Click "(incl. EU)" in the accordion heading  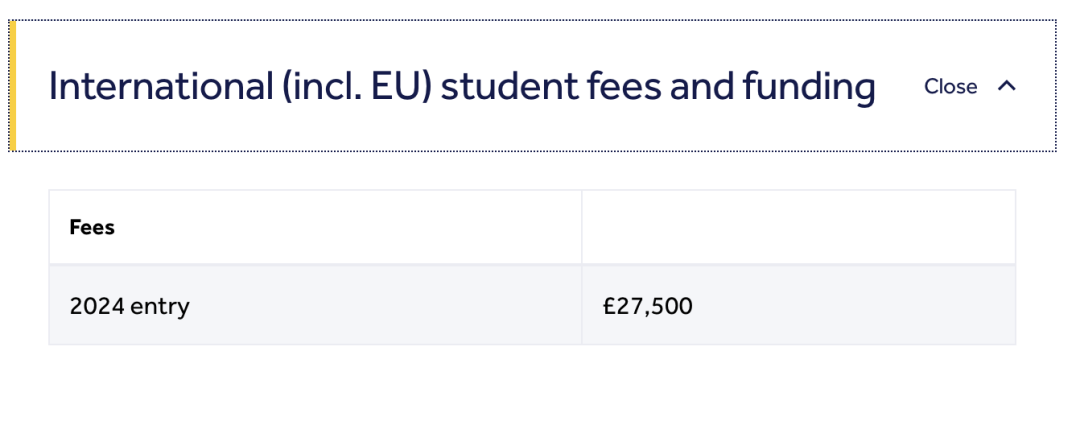[x=343, y=87]
